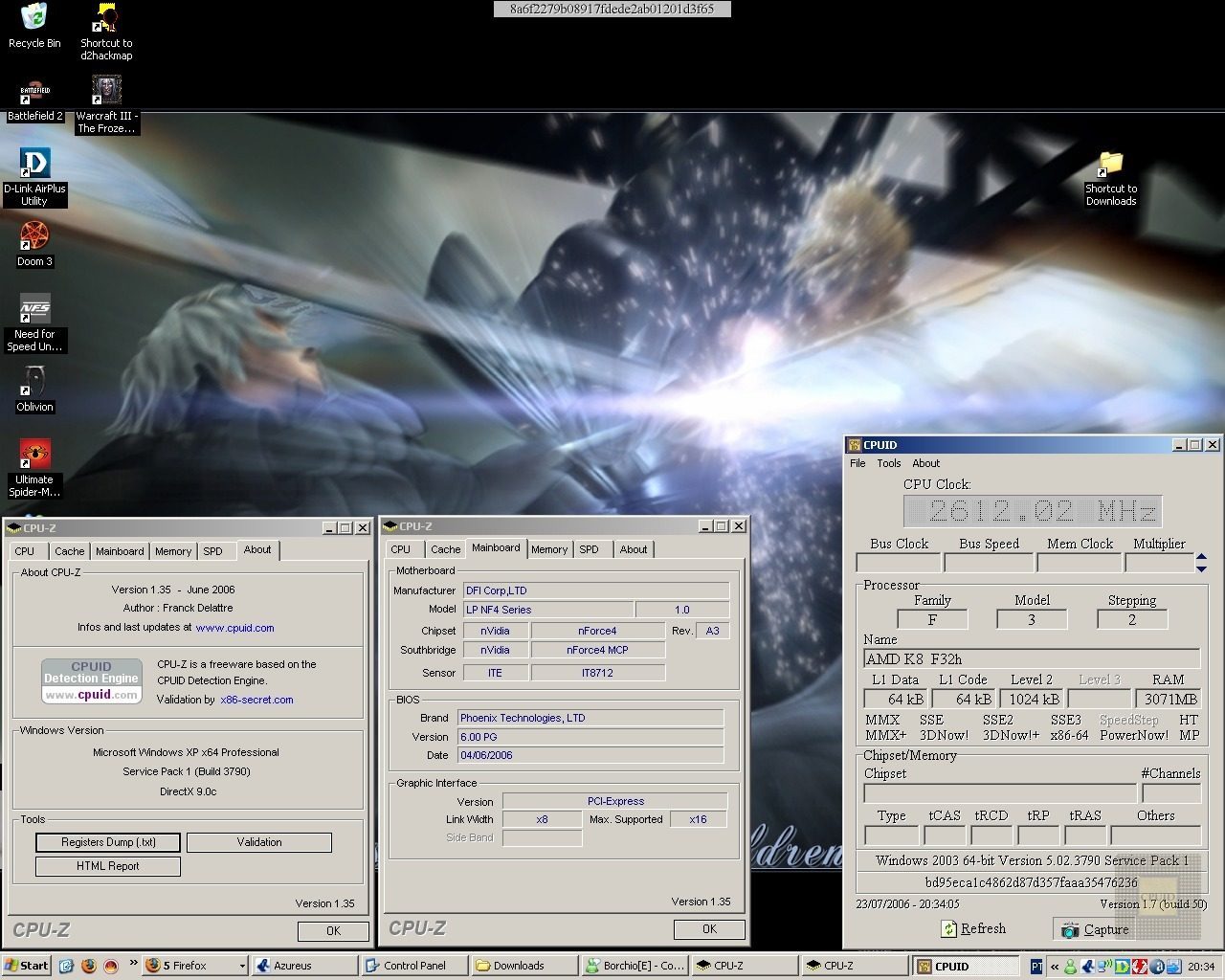Open Mainboard tab in the left CPU-Z window
The image size is (1225, 980).
pos(120,551)
